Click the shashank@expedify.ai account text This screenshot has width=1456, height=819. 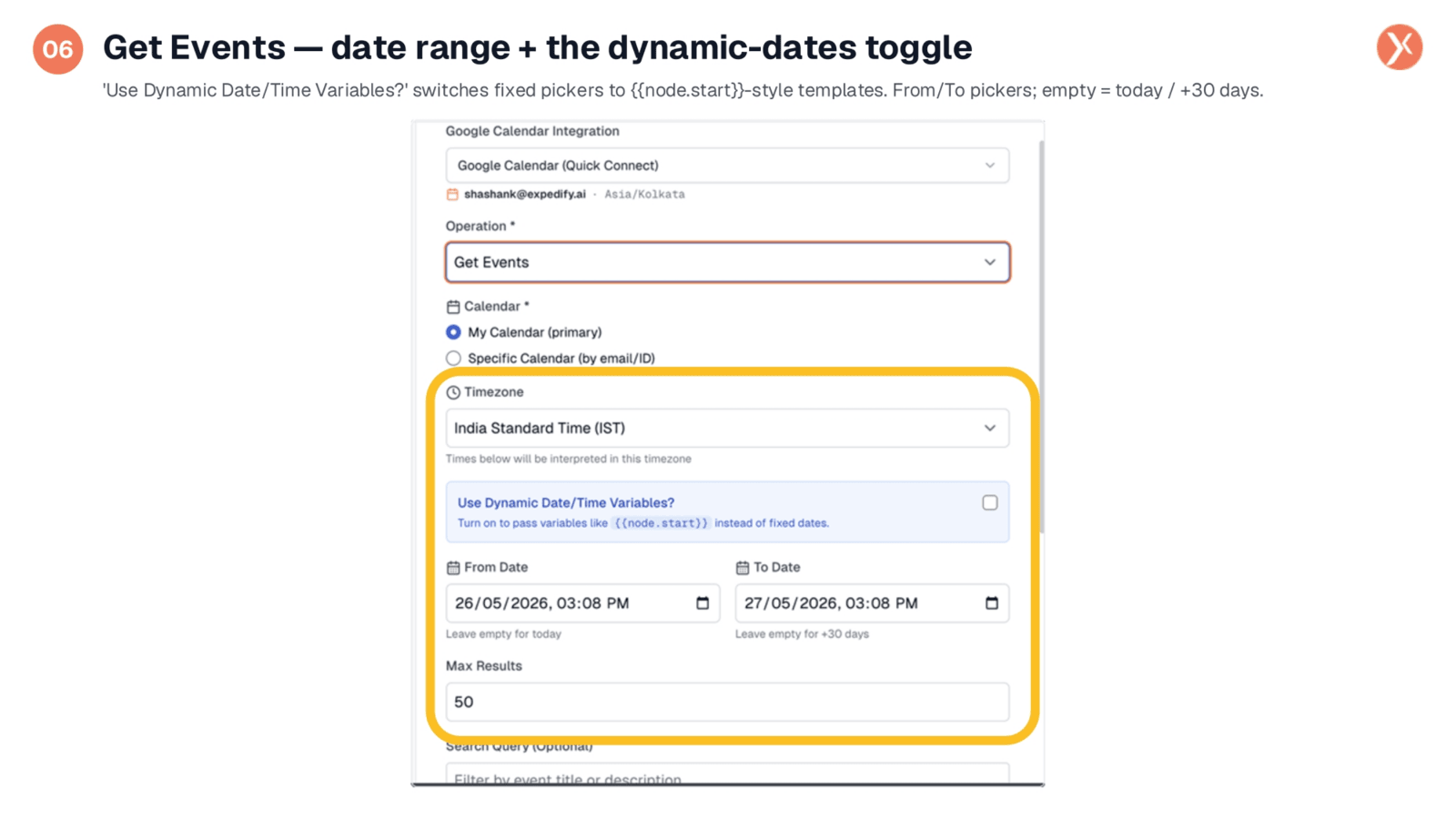pos(525,194)
